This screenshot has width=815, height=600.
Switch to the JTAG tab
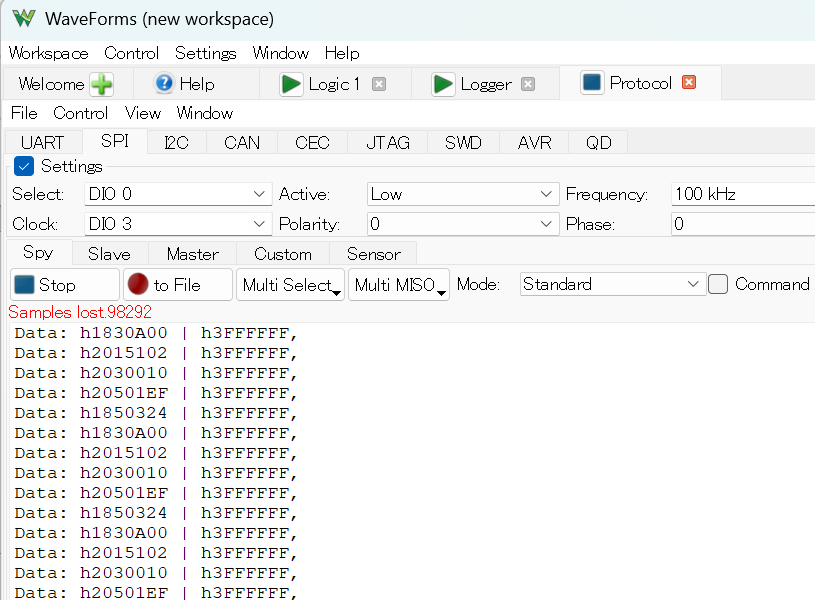pos(388,142)
